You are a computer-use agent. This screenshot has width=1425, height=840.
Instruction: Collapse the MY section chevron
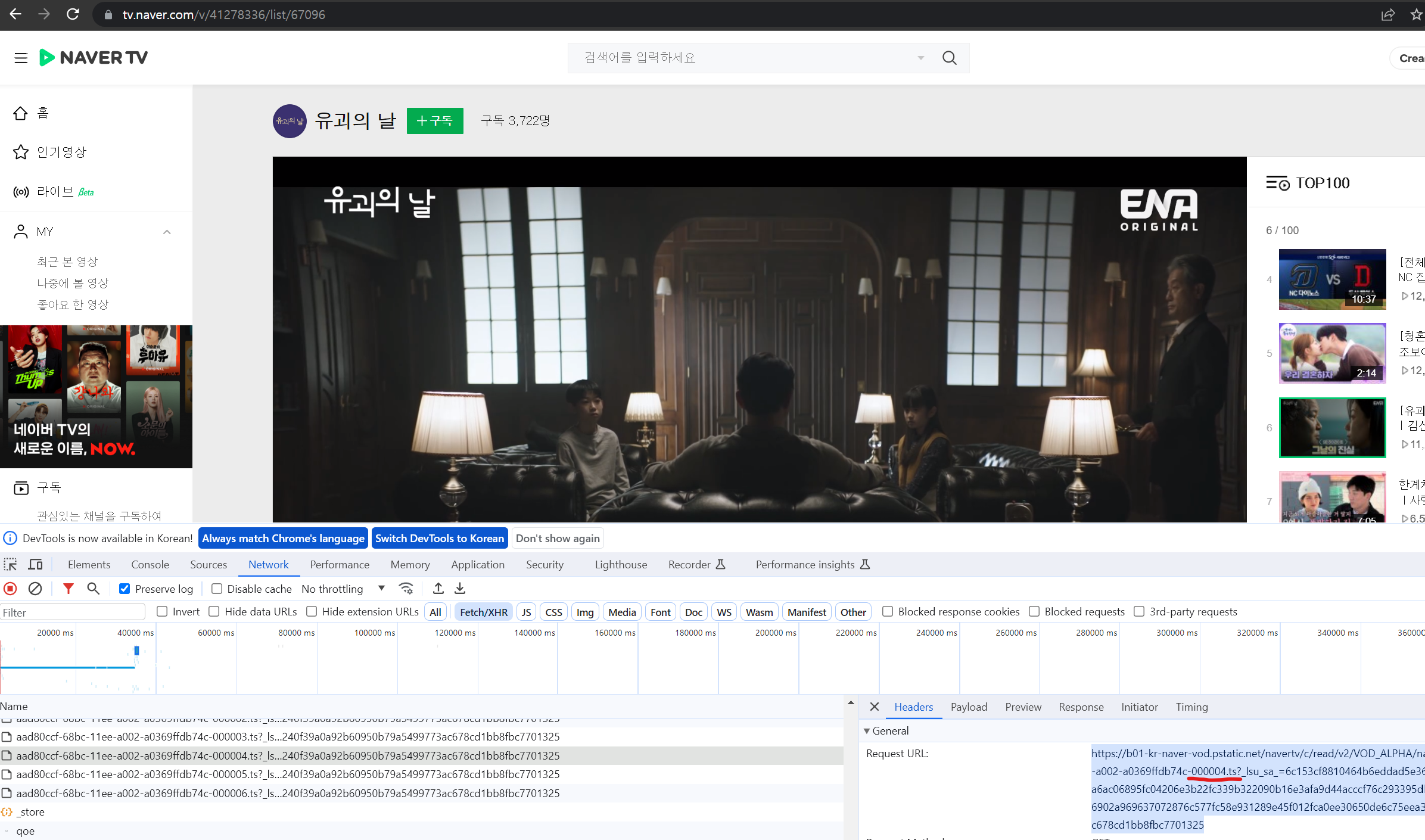pos(167,232)
